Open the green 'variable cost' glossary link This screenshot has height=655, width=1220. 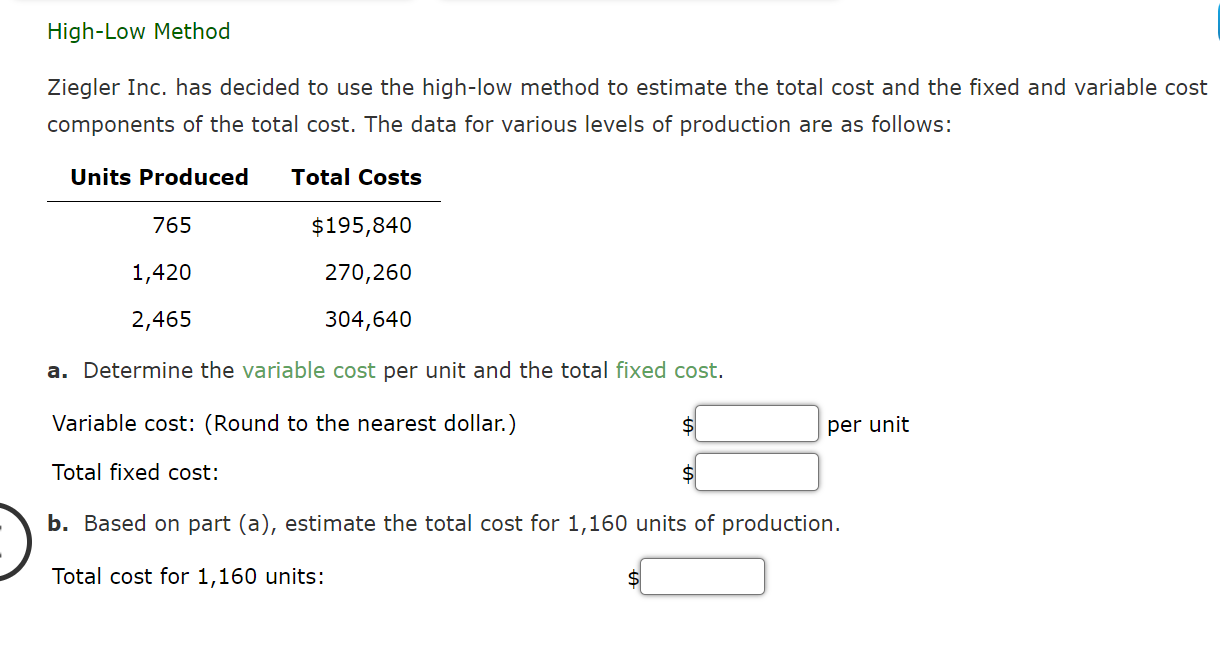click(x=309, y=371)
